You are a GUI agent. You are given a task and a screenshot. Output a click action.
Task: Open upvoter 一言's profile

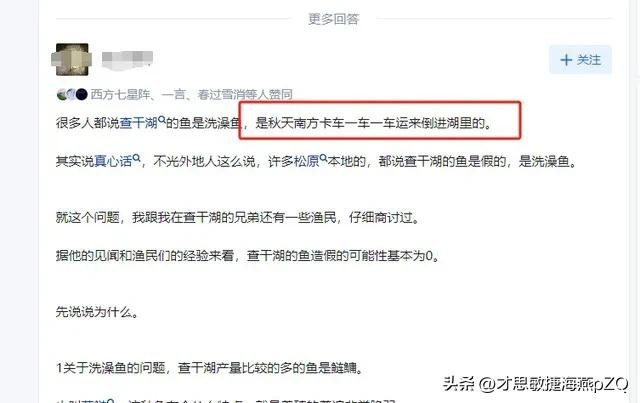[173, 94]
